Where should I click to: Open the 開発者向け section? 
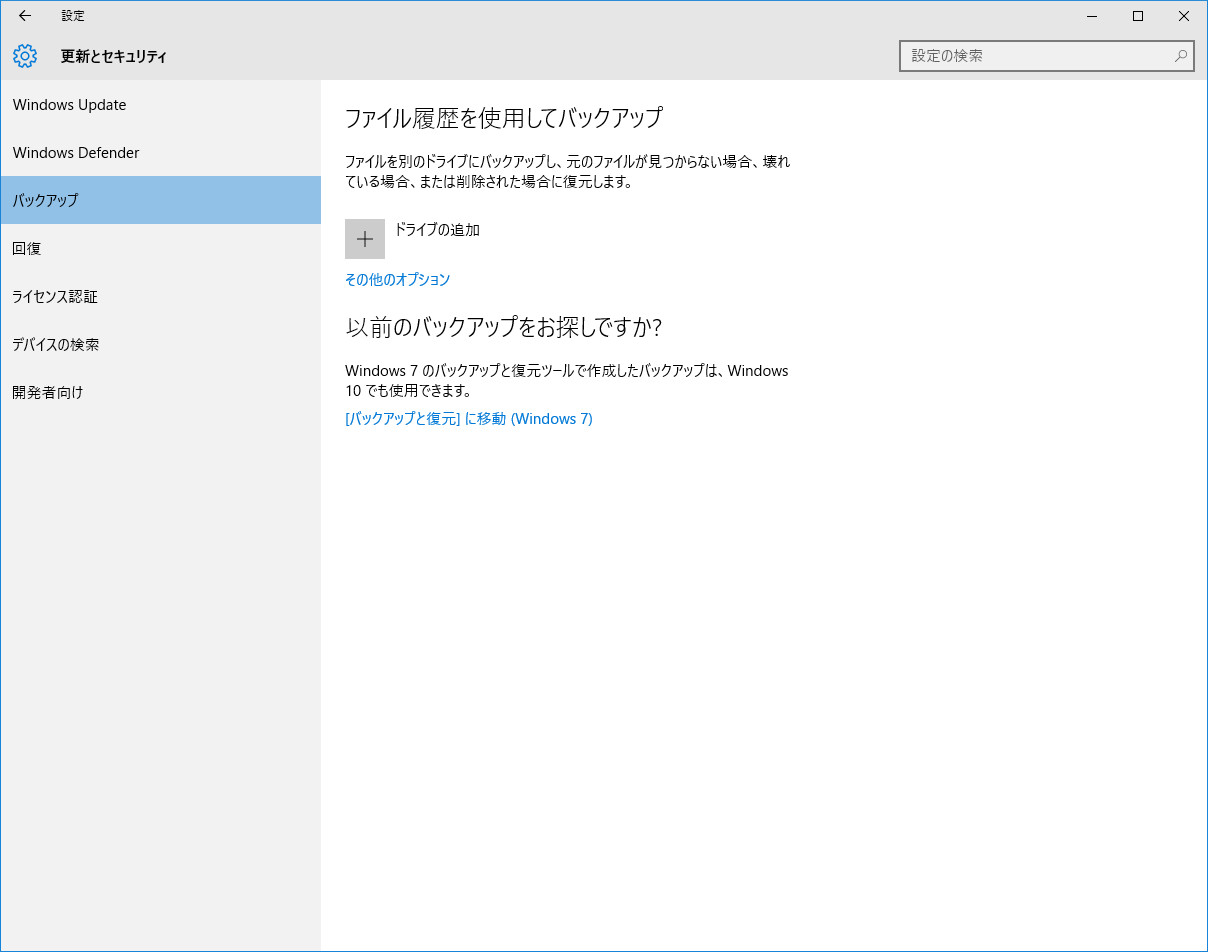47,392
